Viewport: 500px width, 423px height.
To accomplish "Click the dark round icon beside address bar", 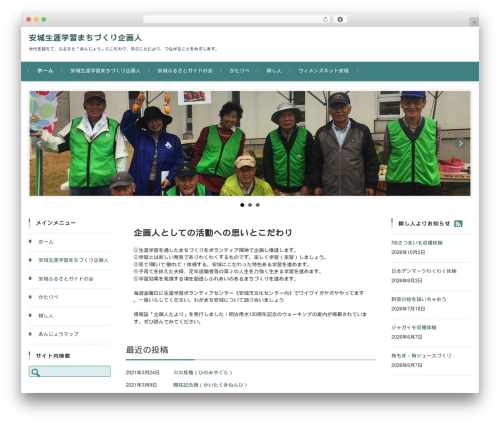I will point(340,20).
